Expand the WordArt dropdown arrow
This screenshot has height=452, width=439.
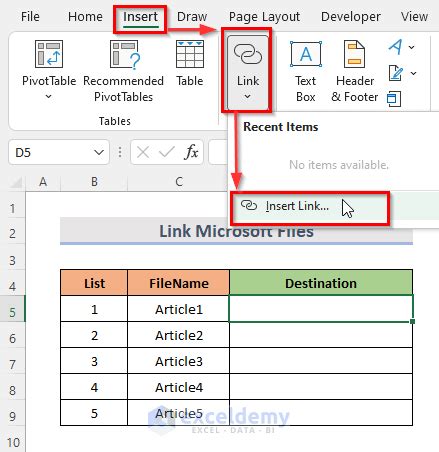click(412, 47)
